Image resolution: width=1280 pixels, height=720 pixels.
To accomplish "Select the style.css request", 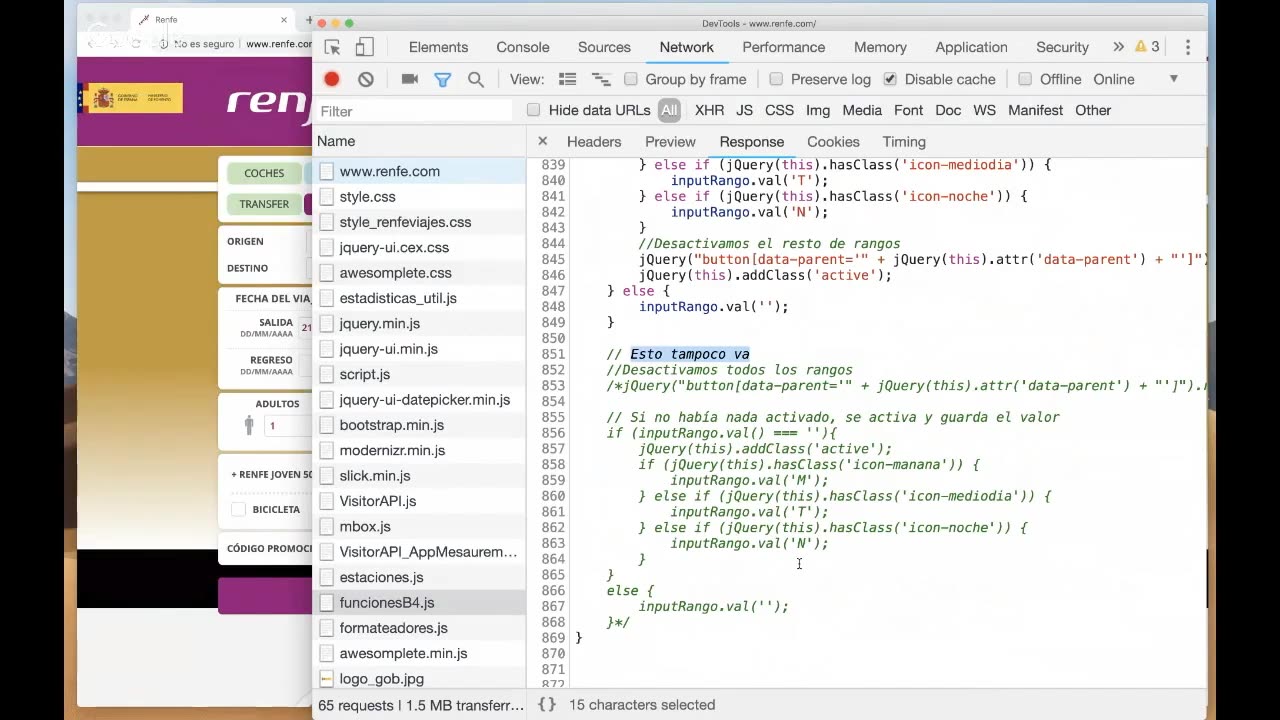I will pyautogui.click(x=419, y=197).
